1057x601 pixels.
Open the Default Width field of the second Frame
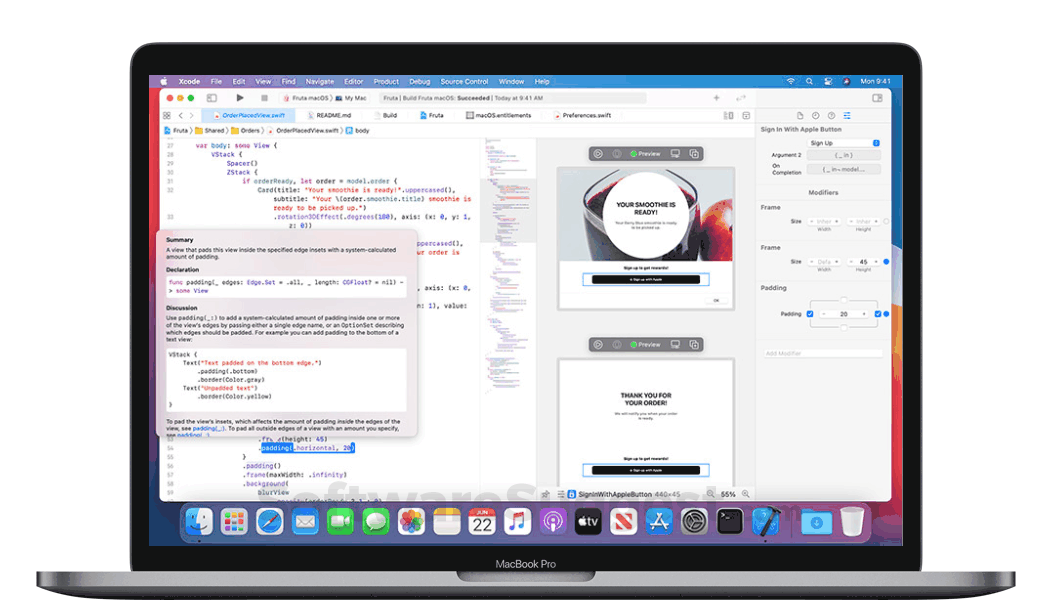[x=824, y=261]
